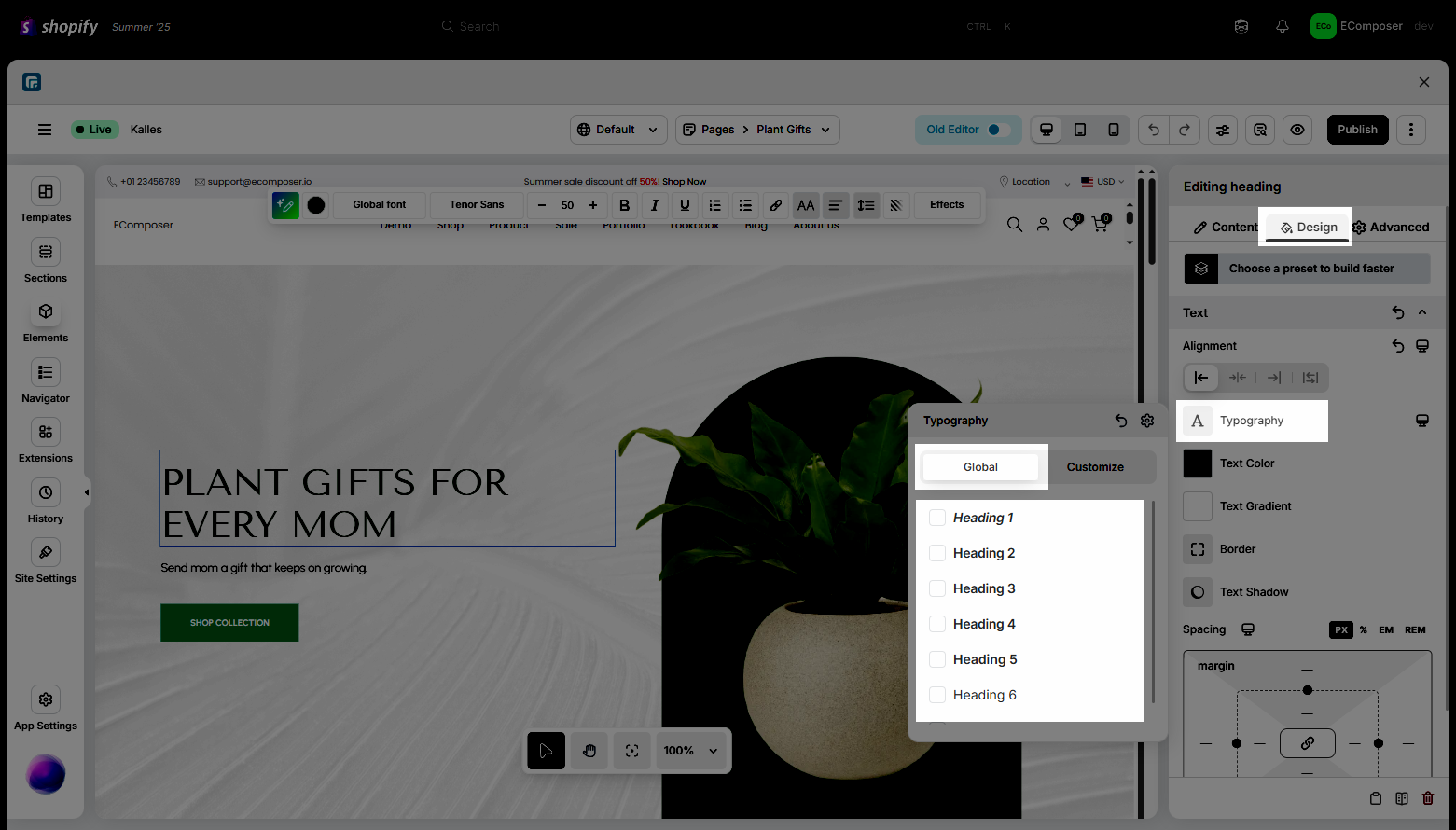This screenshot has width=1456, height=830.
Task: Collapse the Text section
Action: point(1422,312)
